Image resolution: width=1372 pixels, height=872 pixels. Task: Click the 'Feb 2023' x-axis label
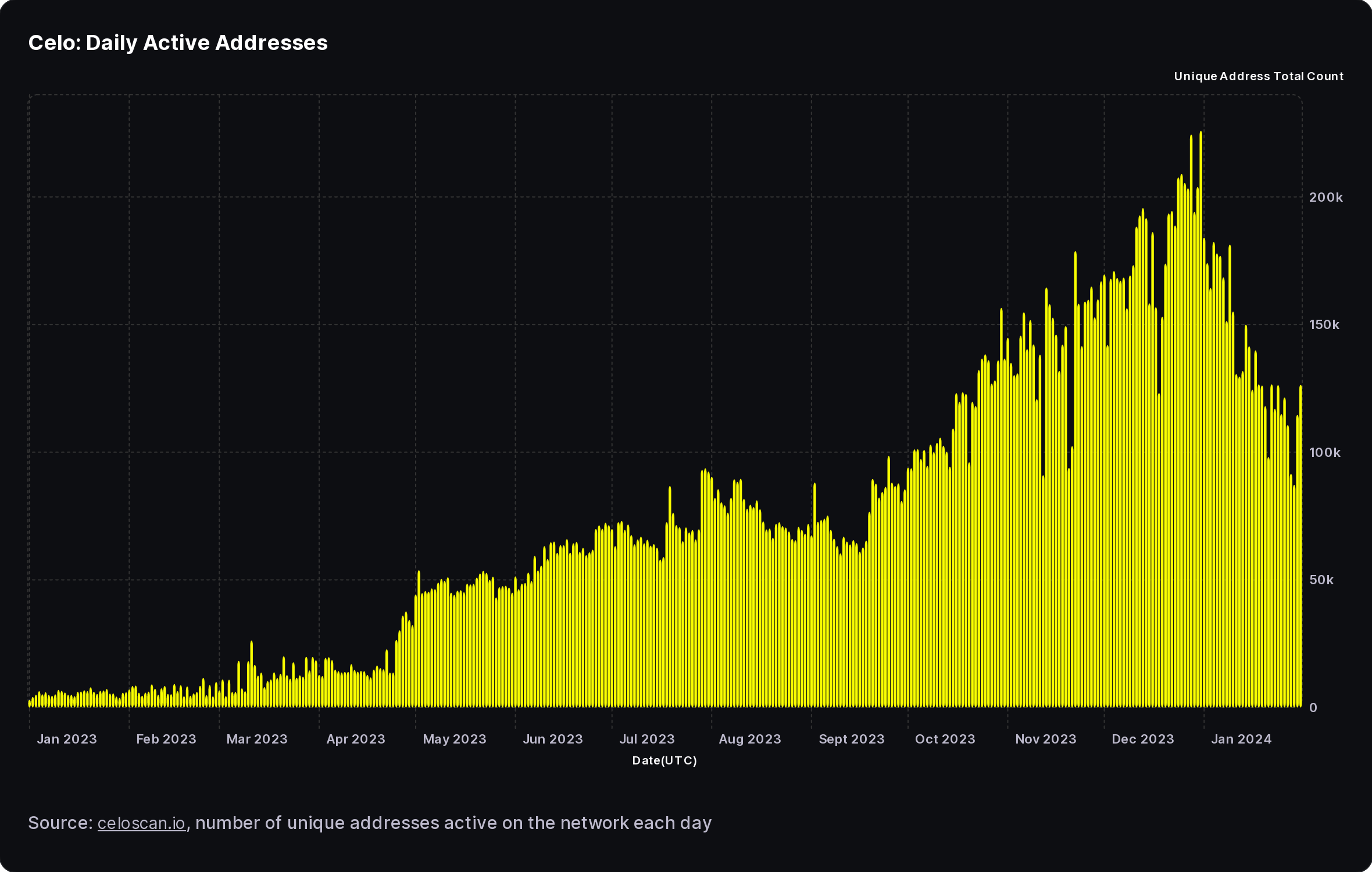pos(166,739)
